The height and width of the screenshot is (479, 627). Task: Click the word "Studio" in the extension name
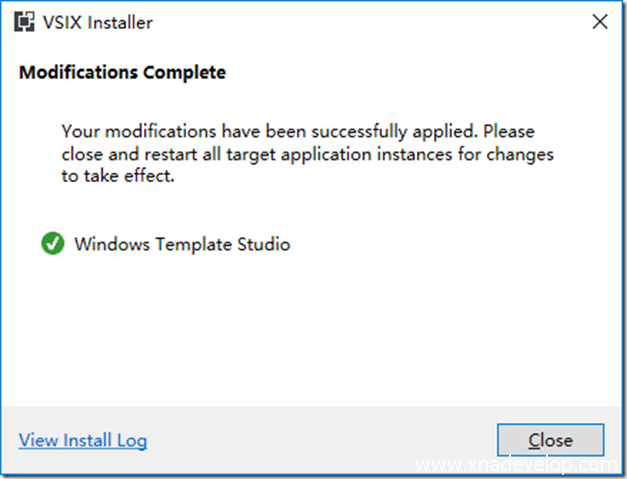pyautogui.click(x=262, y=243)
